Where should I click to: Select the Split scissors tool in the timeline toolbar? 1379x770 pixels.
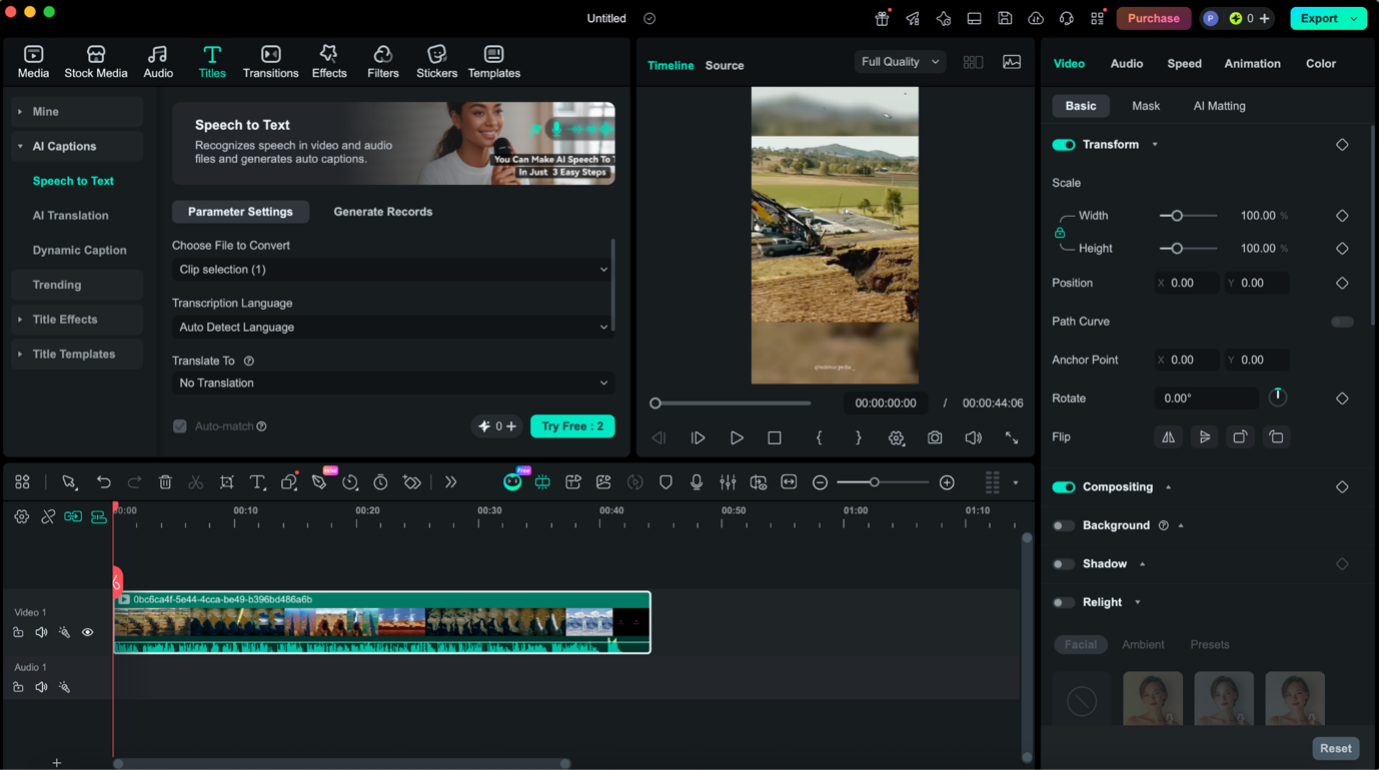click(196, 482)
